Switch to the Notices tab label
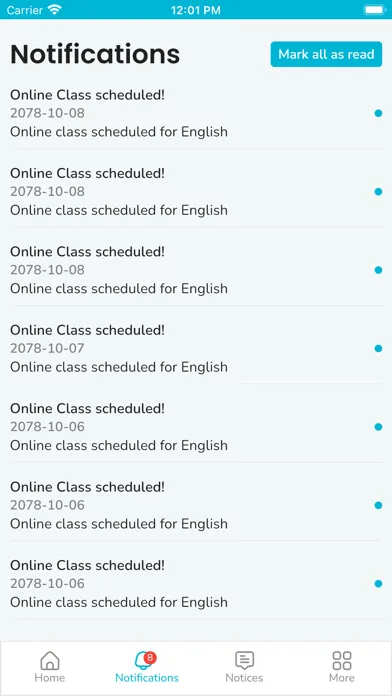 pos(244,678)
